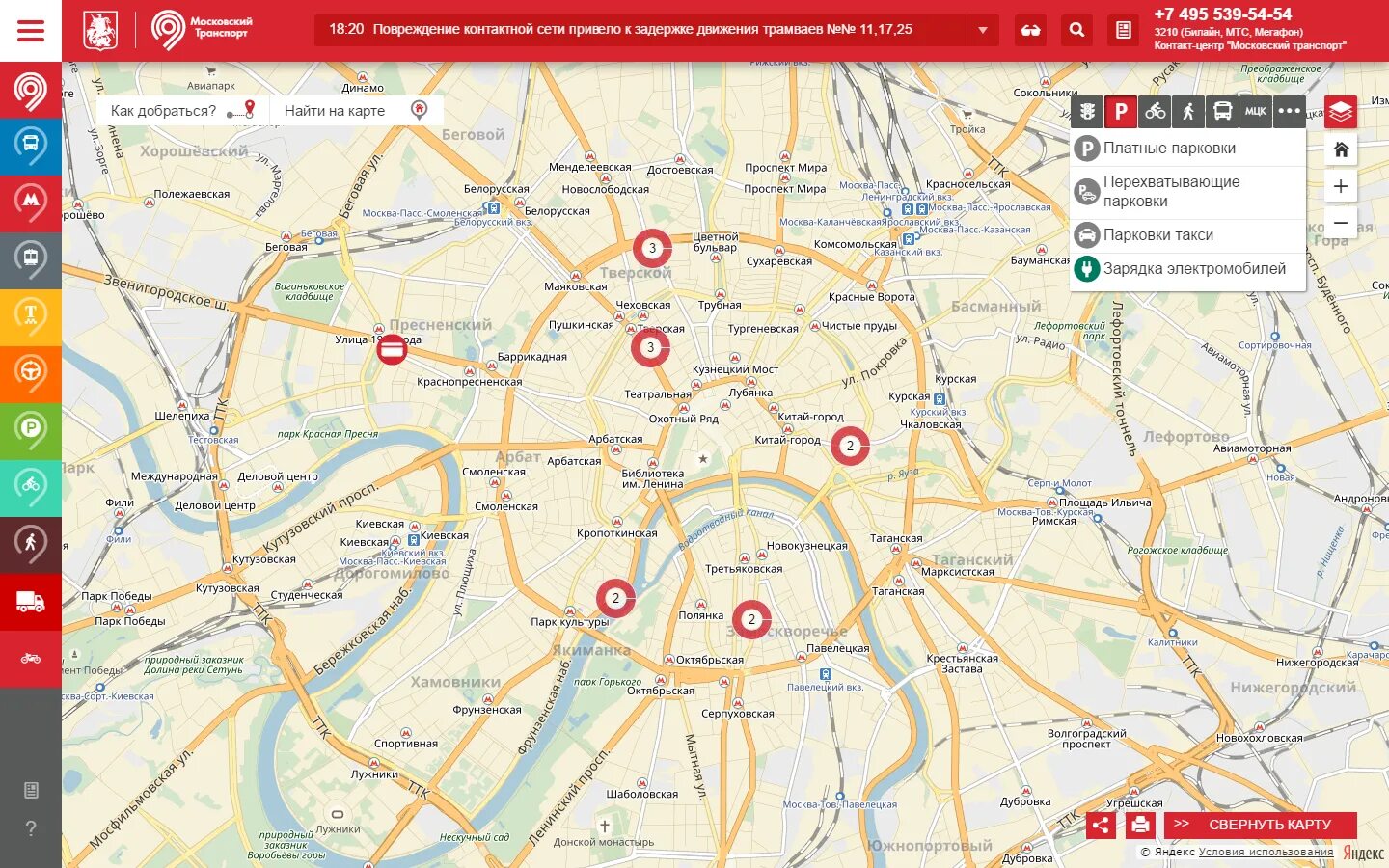Open the freight truck sidebar section

[31, 602]
